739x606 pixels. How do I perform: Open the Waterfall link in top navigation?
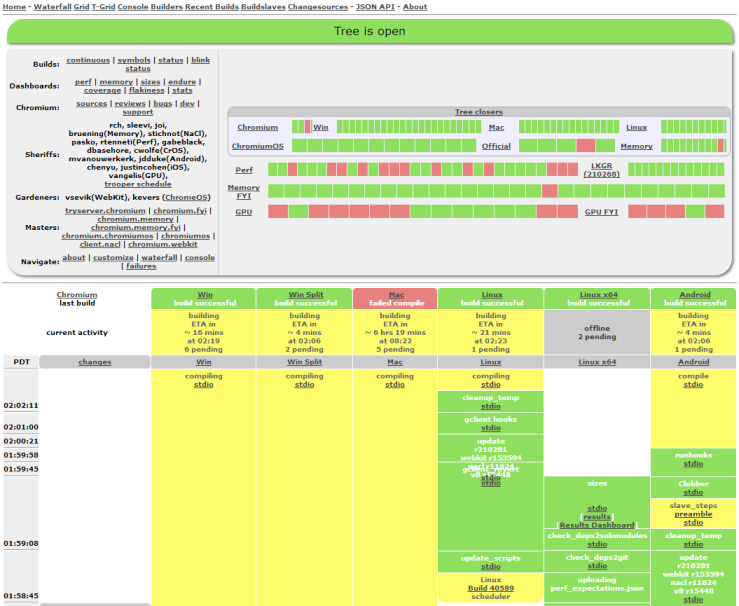[x=52, y=7]
